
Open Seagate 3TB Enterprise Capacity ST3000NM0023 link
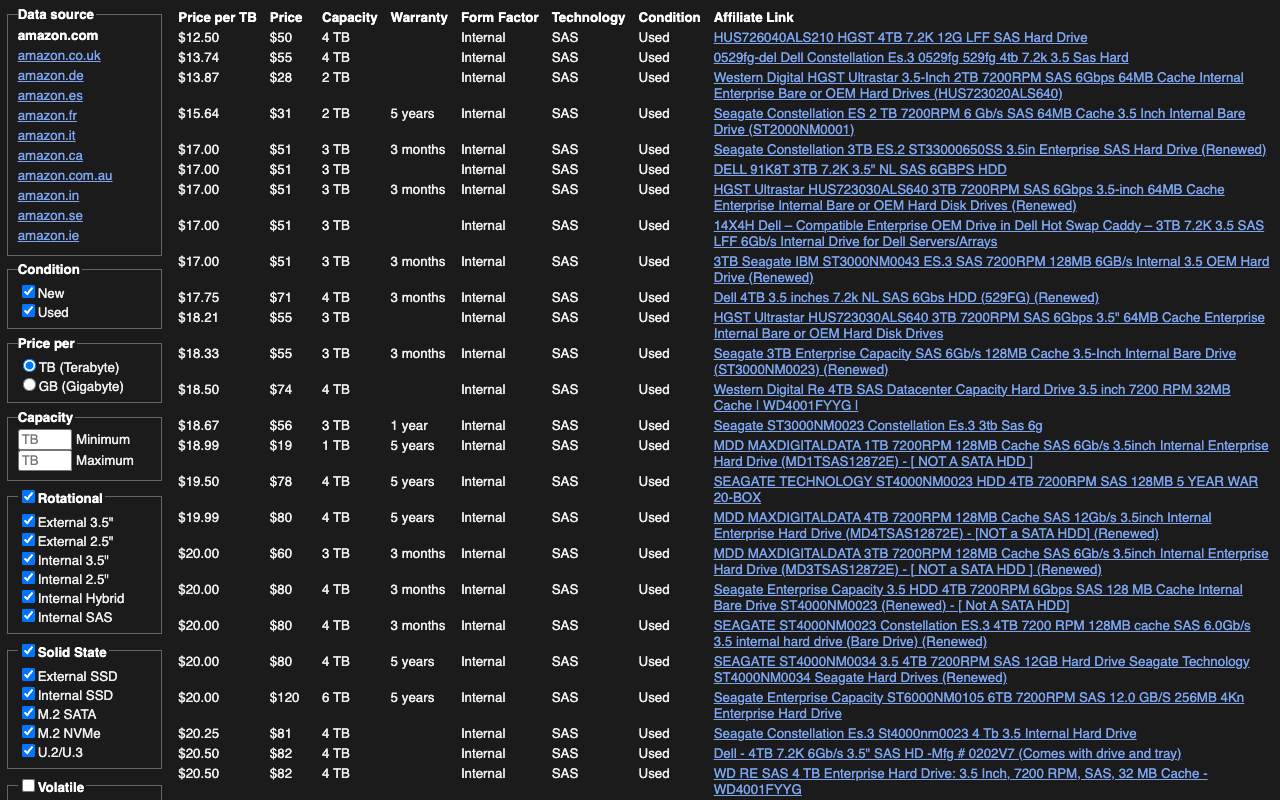click(975, 361)
